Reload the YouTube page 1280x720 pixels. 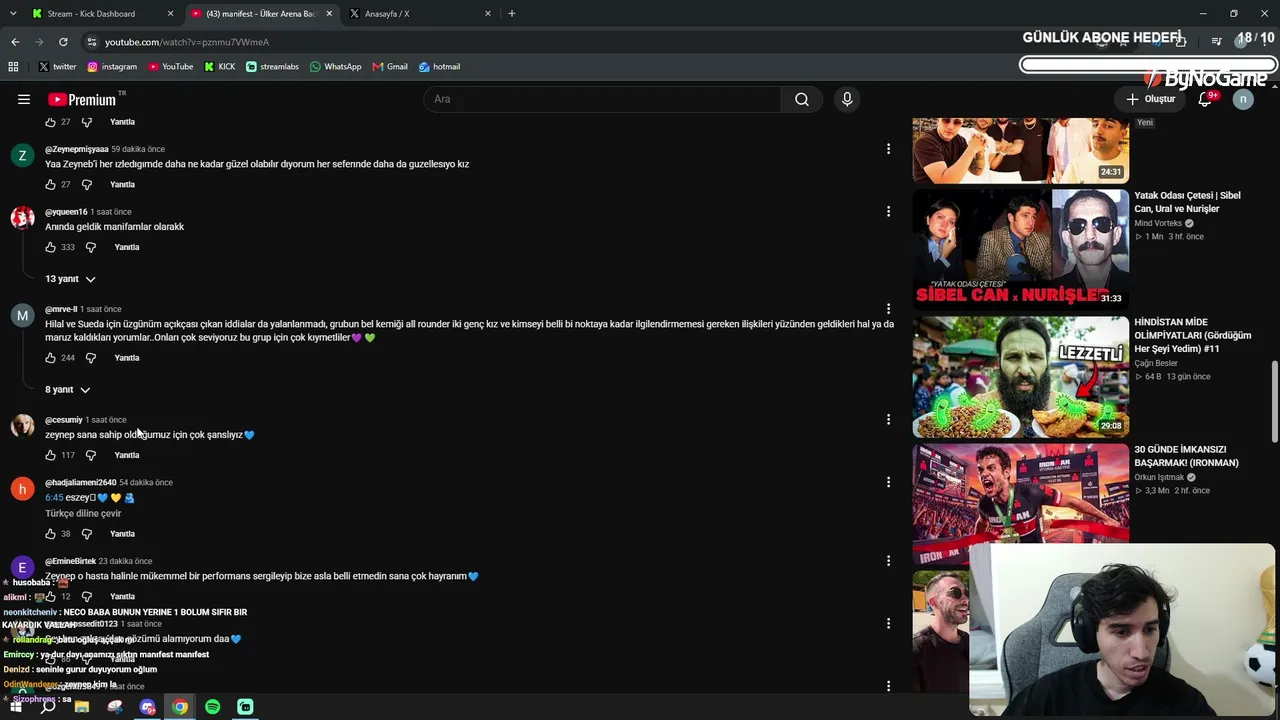click(63, 42)
